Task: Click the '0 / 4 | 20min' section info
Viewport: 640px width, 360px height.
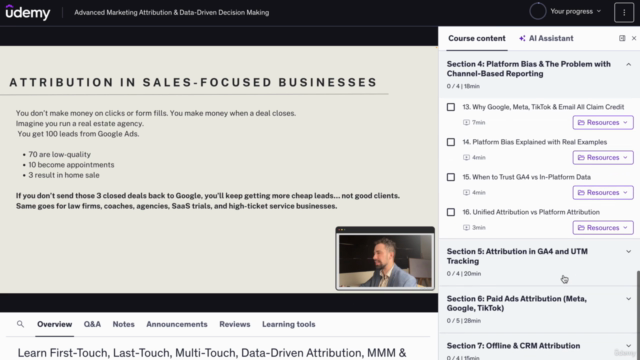Action: [464, 273]
